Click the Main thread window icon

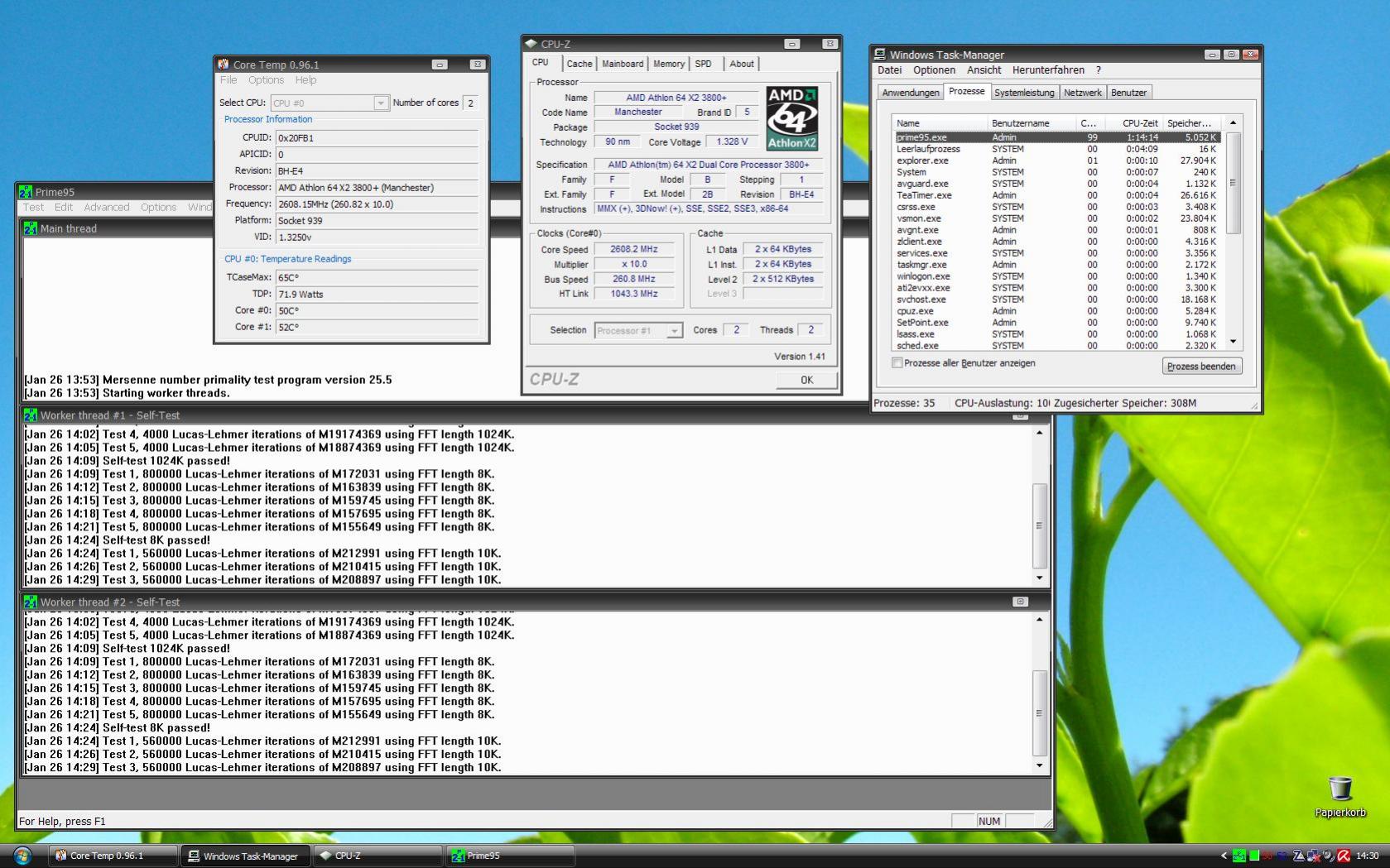point(31,228)
